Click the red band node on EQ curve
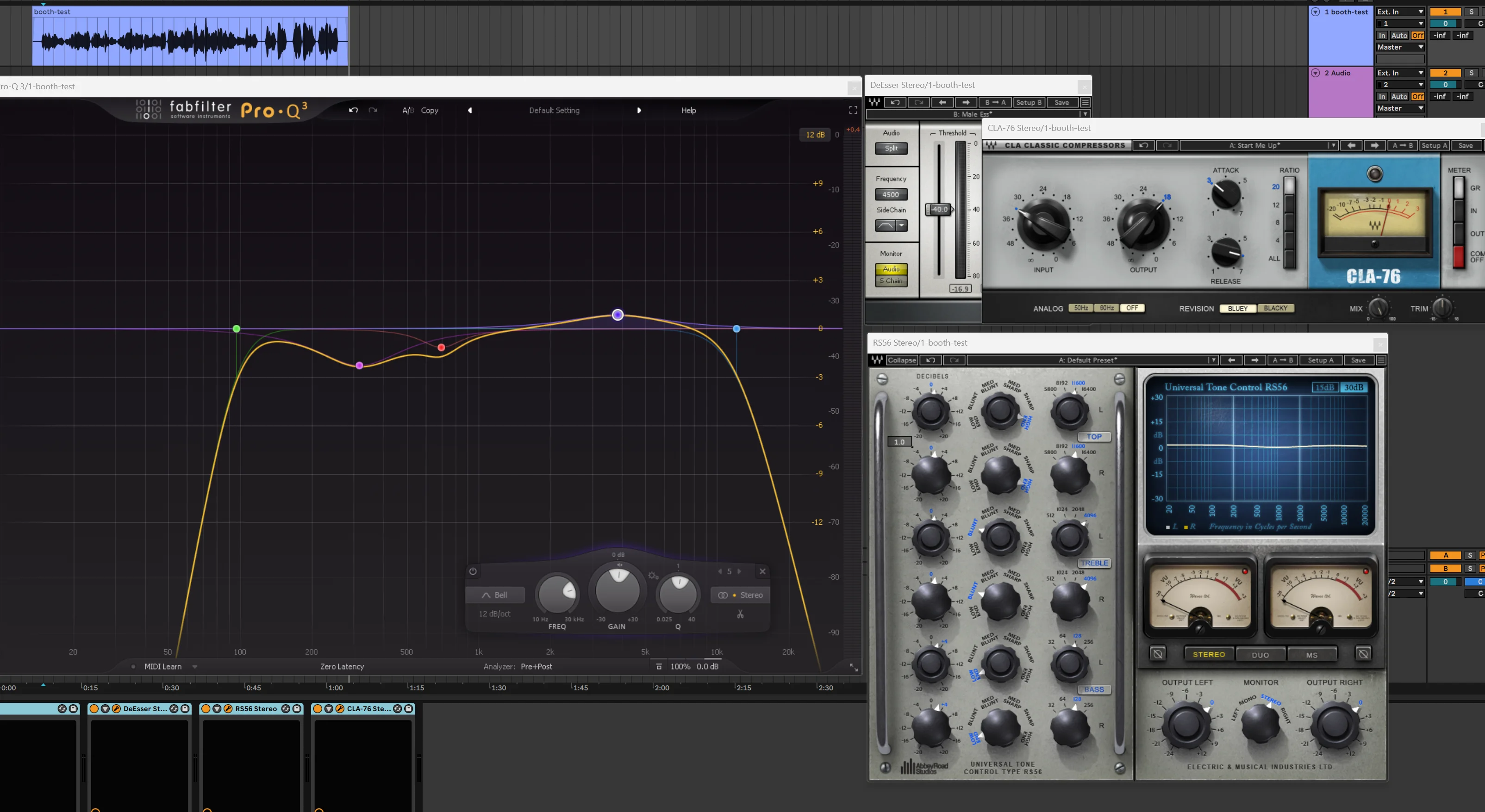Image resolution: width=1485 pixels, height=812 pixels. 441,347
